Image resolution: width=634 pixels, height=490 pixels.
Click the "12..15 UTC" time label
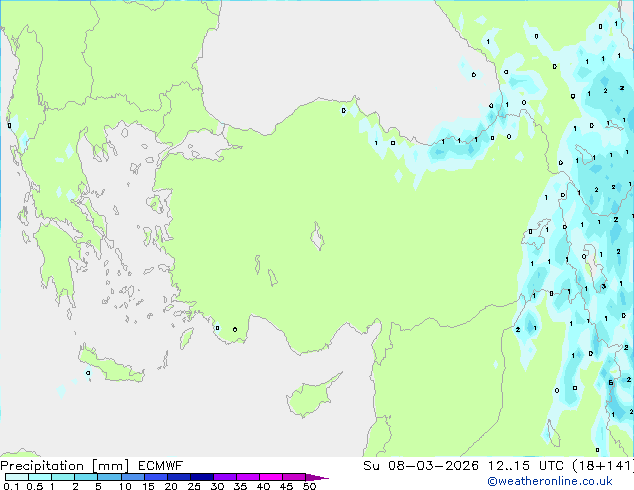tap(526, 466)
